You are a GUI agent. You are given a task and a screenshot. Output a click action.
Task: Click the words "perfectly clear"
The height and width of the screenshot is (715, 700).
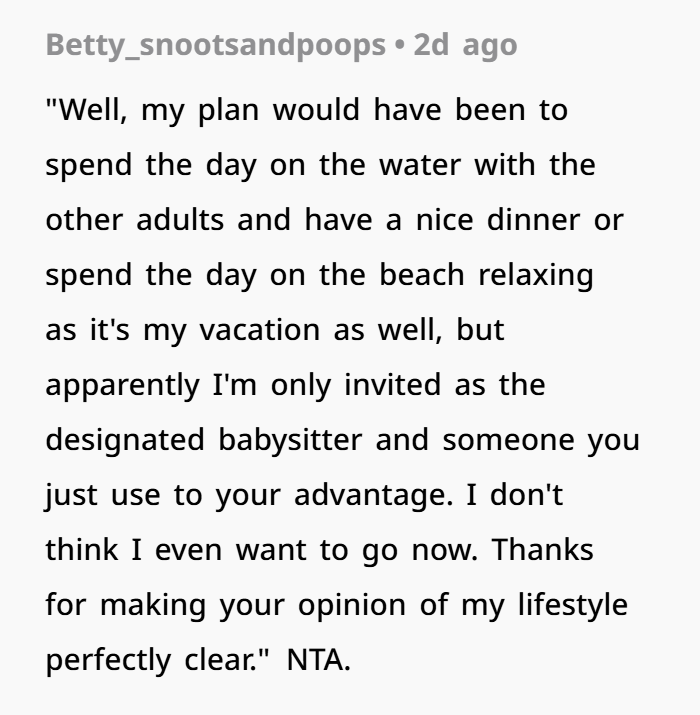click(160, 660)
